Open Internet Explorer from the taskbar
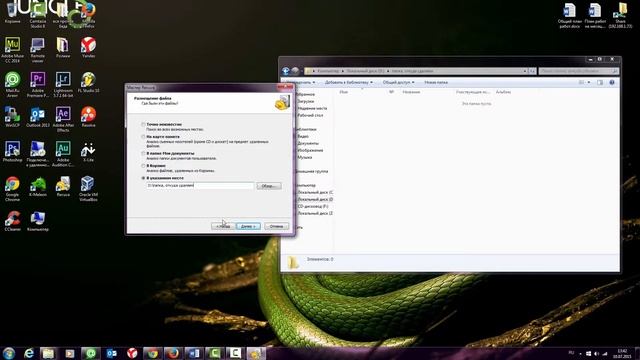640x360 pixels. tap(29, 353)
